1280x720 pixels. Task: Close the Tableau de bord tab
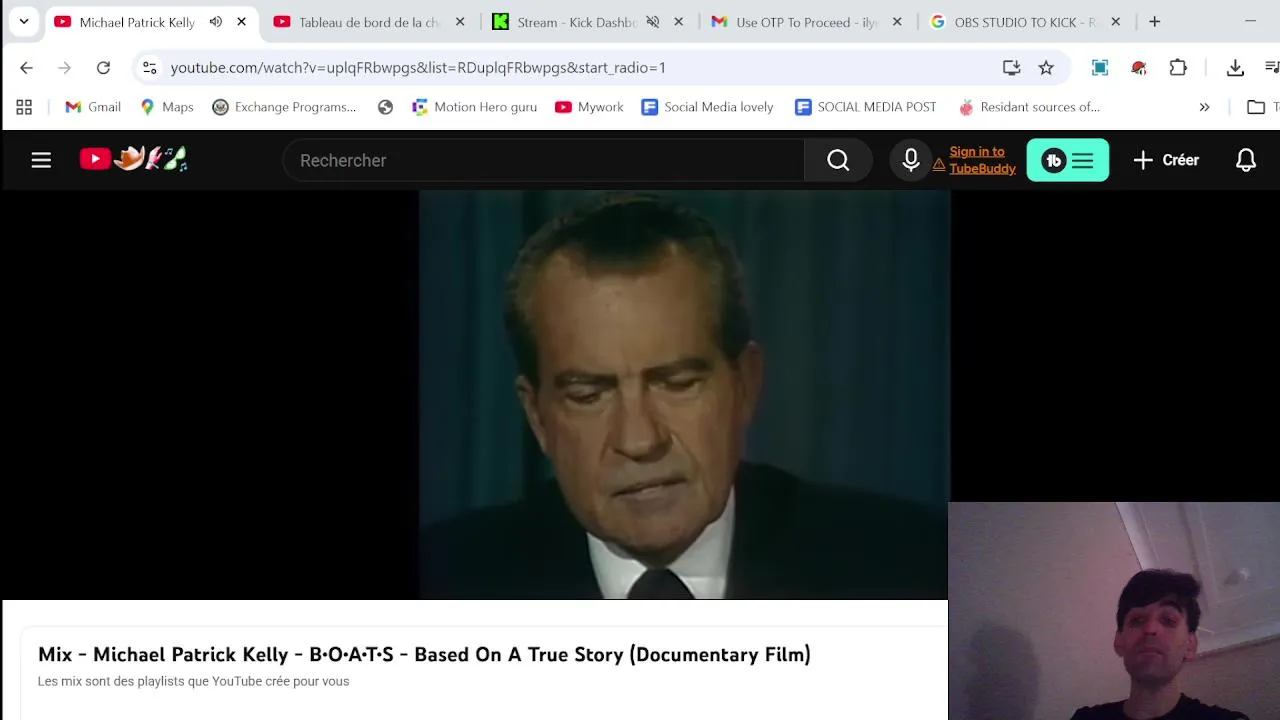click(x=460, y=22)
